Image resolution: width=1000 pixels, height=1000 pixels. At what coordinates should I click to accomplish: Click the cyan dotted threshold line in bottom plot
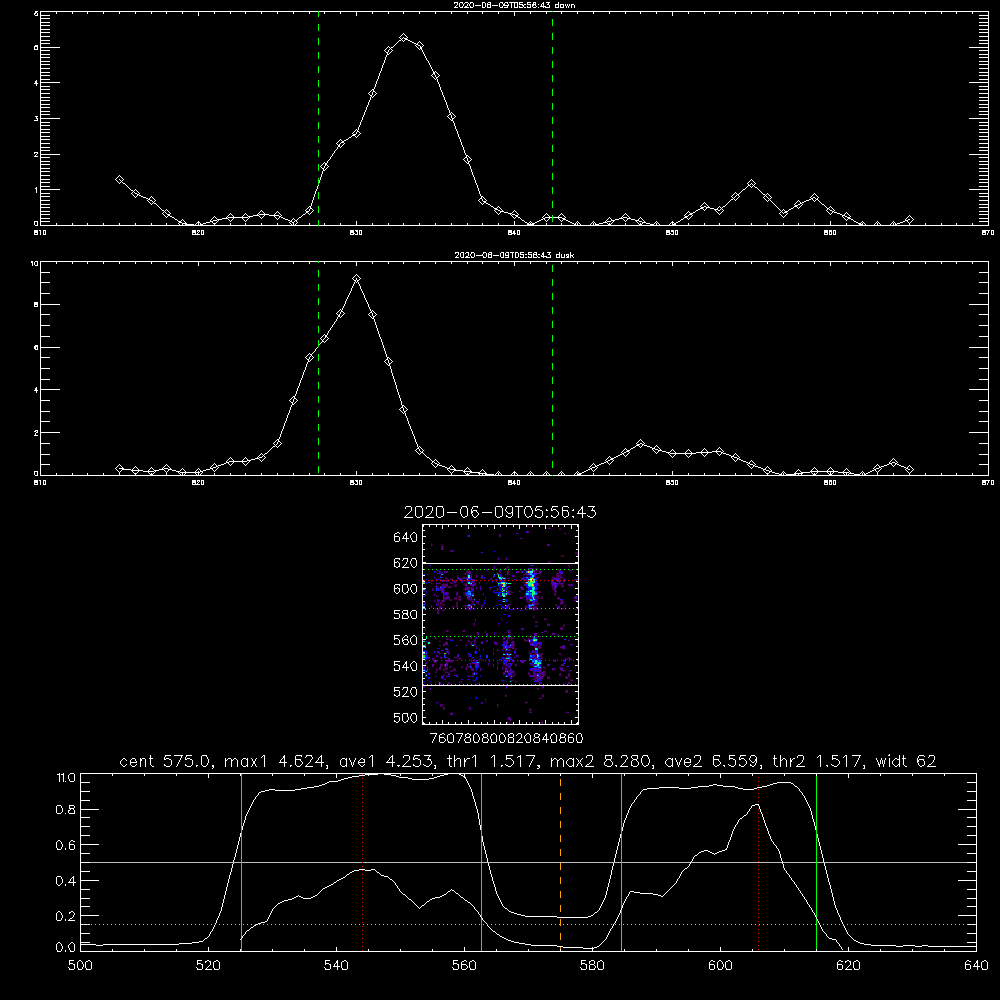click(528, 924)
